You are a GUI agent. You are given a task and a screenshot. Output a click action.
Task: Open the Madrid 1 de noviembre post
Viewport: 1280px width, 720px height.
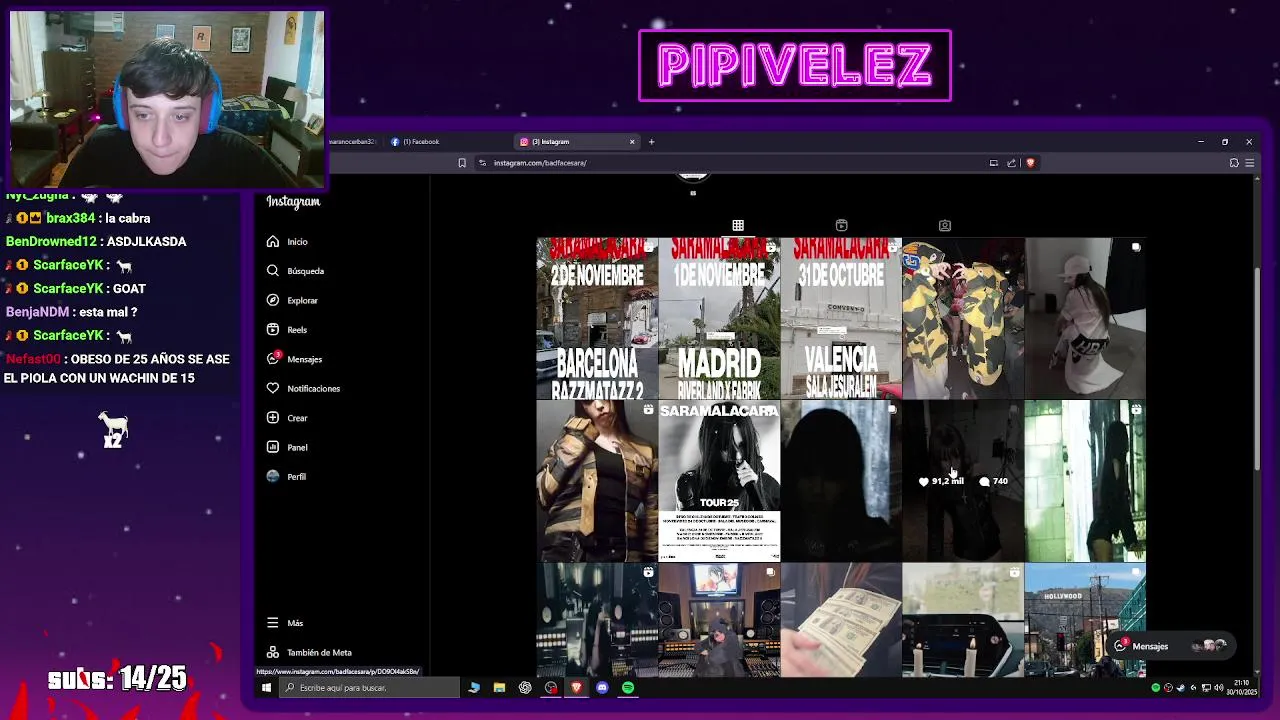click(719, 318)
